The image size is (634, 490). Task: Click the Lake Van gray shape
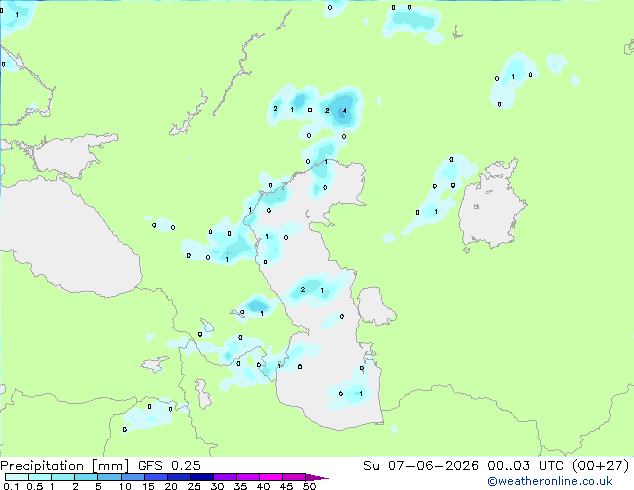coord(155,364)
